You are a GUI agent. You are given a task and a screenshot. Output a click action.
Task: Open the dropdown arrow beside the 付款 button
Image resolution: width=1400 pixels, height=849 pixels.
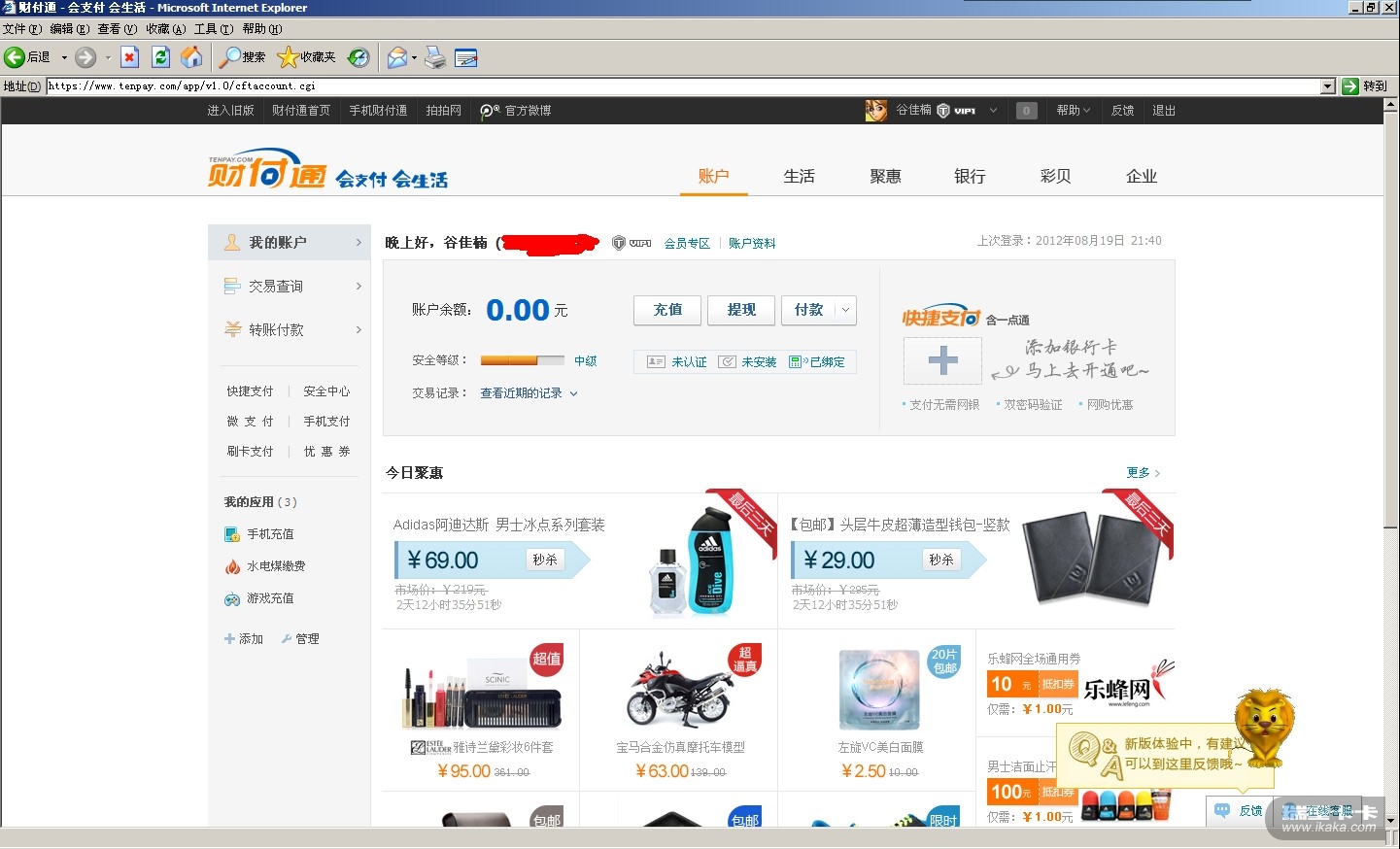coord(845,310)
